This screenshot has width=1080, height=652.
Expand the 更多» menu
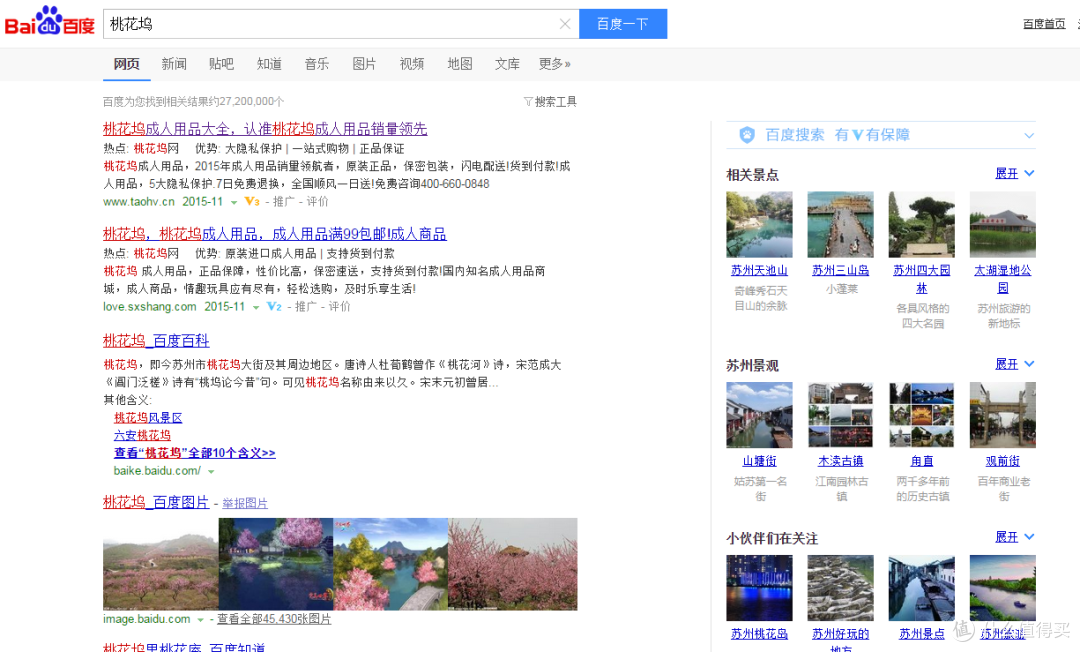coord(554,64)
